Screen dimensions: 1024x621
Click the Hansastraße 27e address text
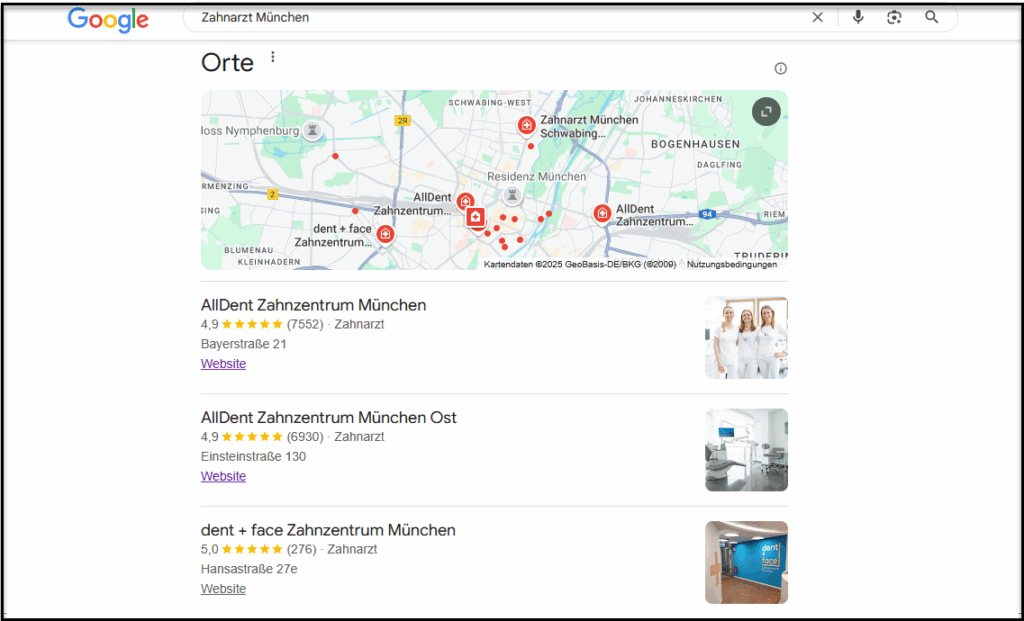(249, 569)
